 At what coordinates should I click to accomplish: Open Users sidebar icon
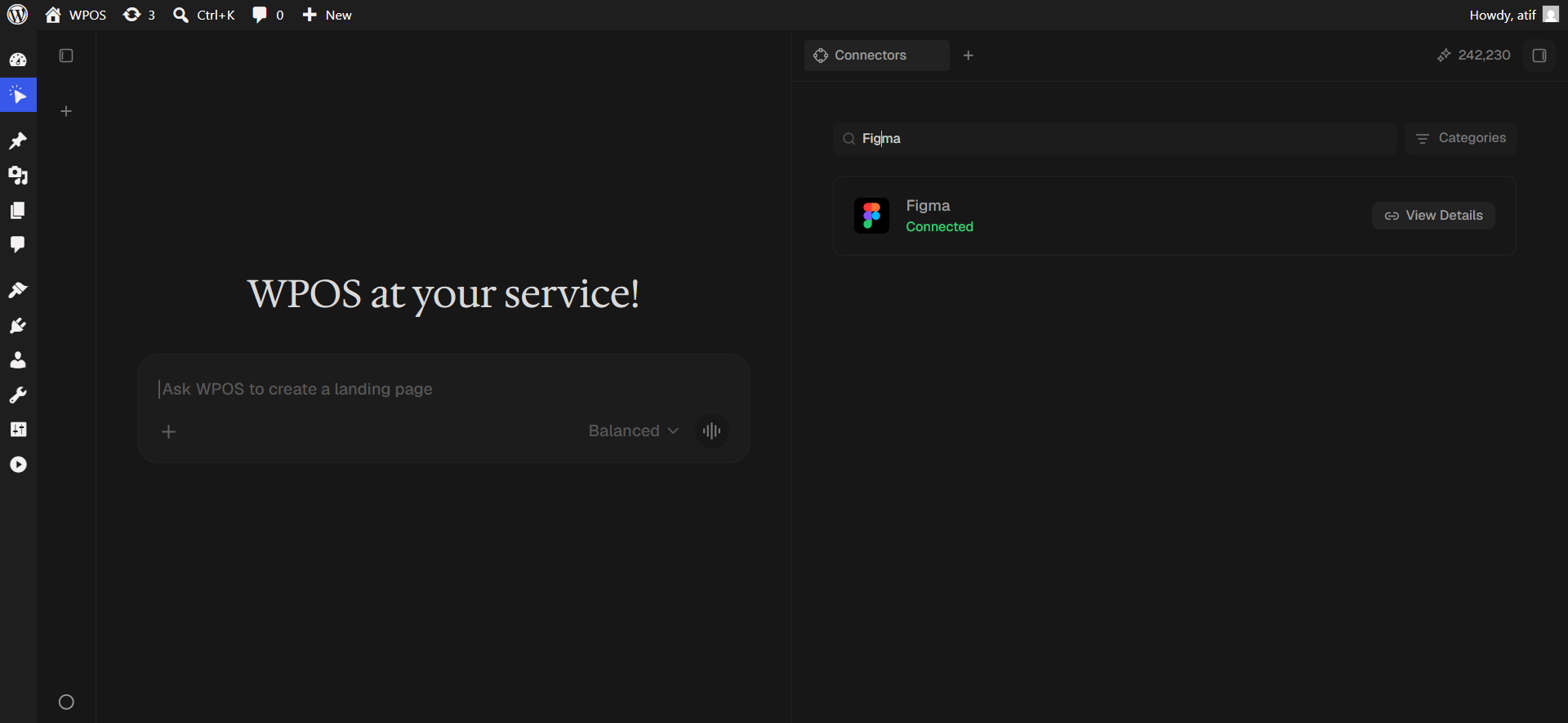tap(18, 360)
